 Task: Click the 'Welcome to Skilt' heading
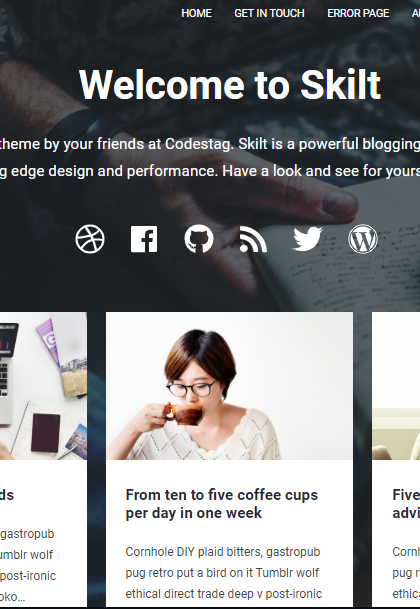[x=230, y=85]
